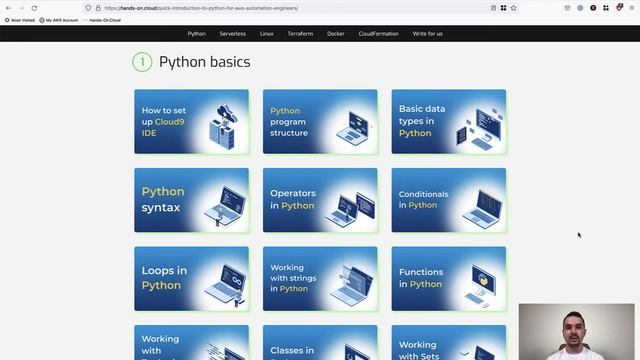The width and height of the screenshot is (640, 360).
Task: Open the four-square extension icon in toolbar
Action: 606,8
